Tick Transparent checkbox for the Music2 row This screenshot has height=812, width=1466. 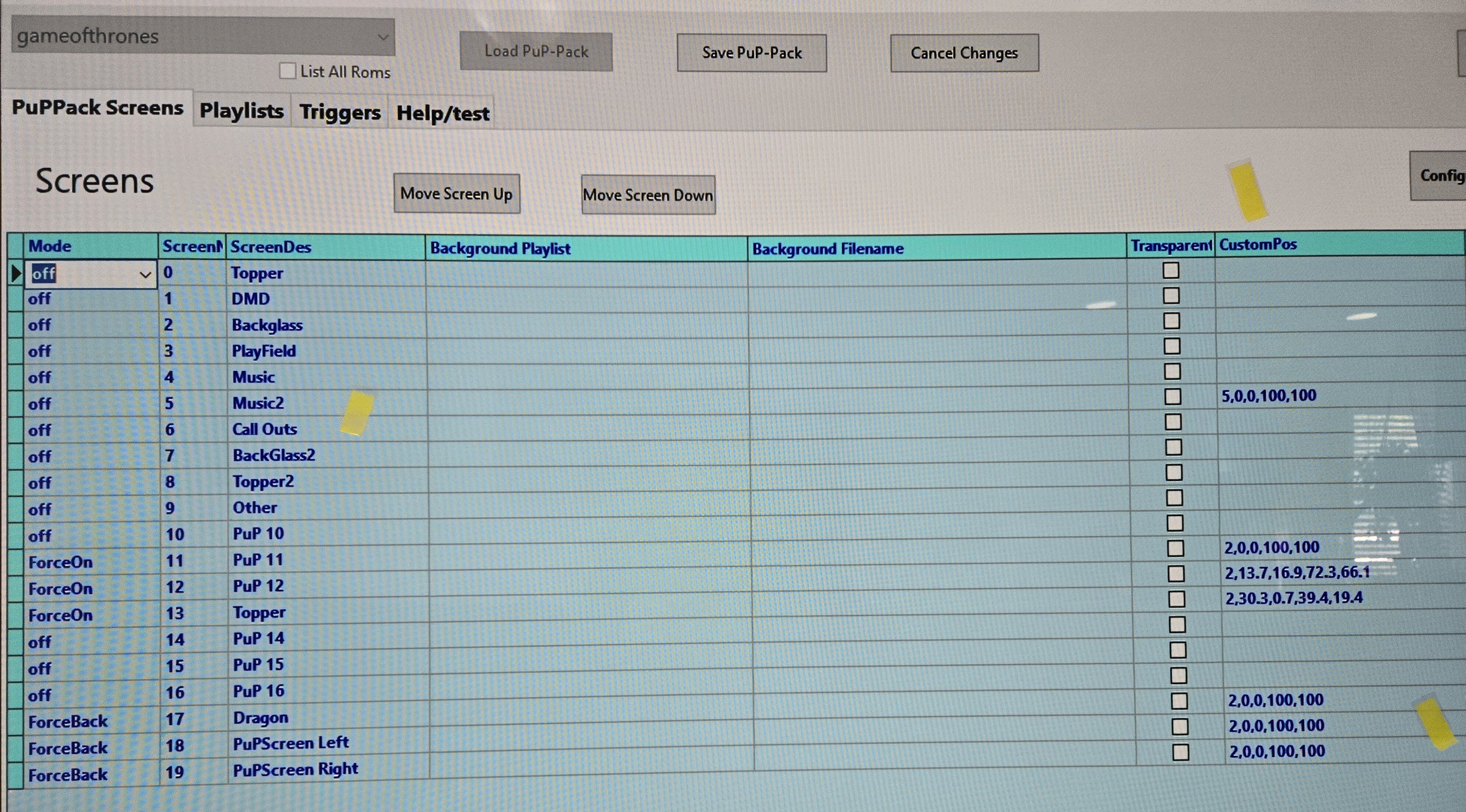(1172, 397)
